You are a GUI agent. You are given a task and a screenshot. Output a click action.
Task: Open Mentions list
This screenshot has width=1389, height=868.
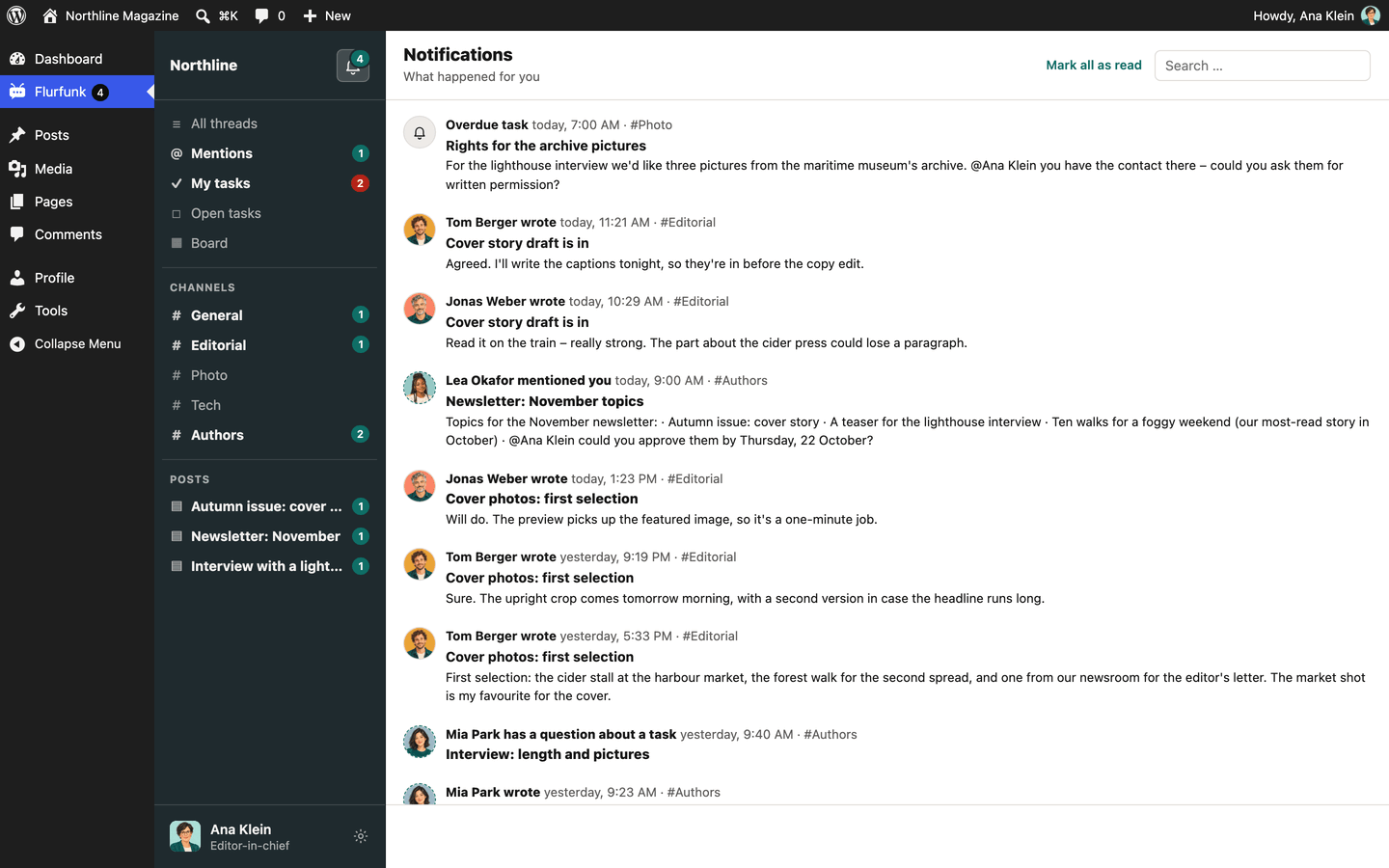270,153
